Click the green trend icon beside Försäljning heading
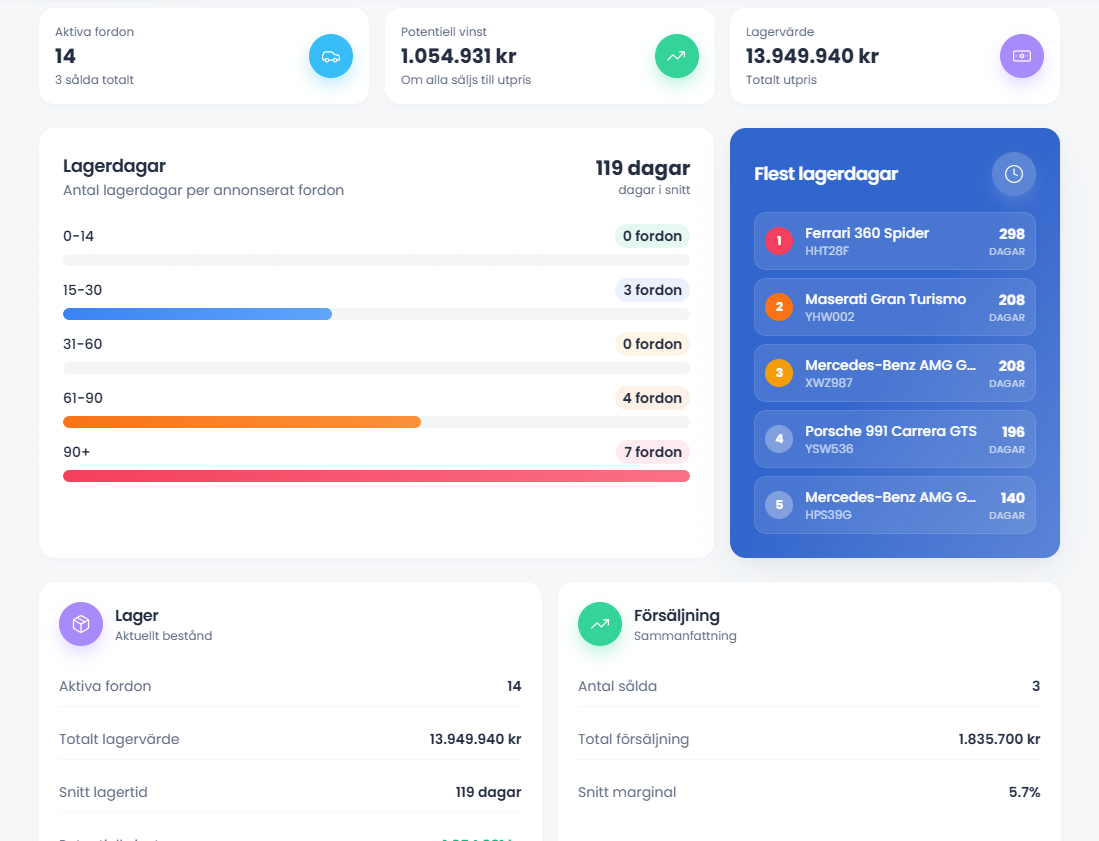Screen dimensions: 1099x841 [600, 624]
